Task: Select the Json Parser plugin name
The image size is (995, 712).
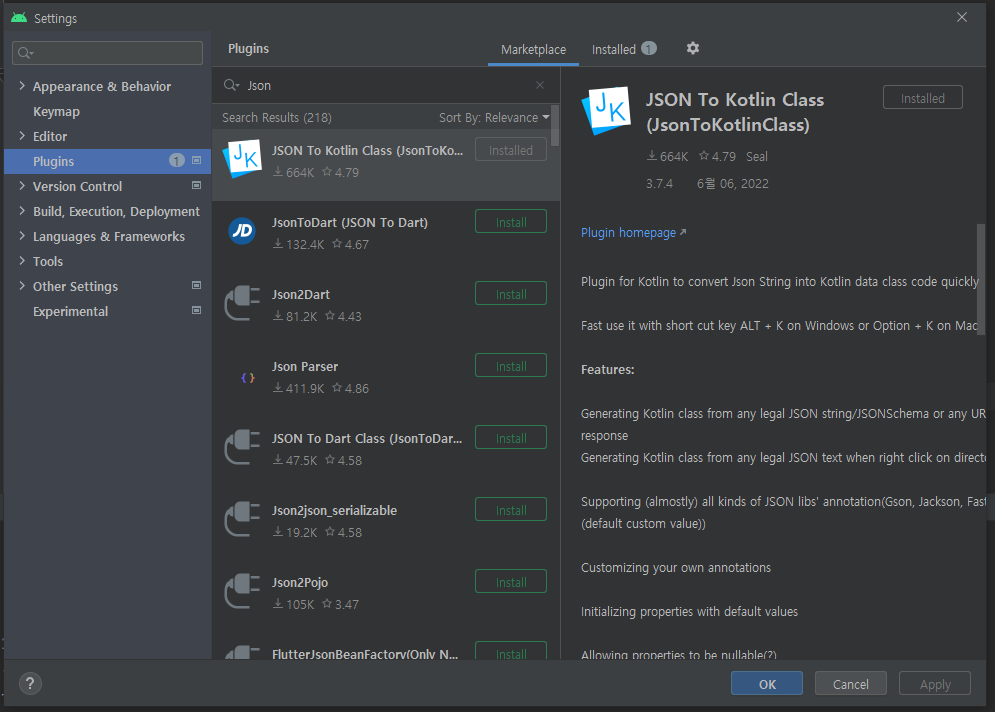Action: pyautogui.click(x=305, y=366)
